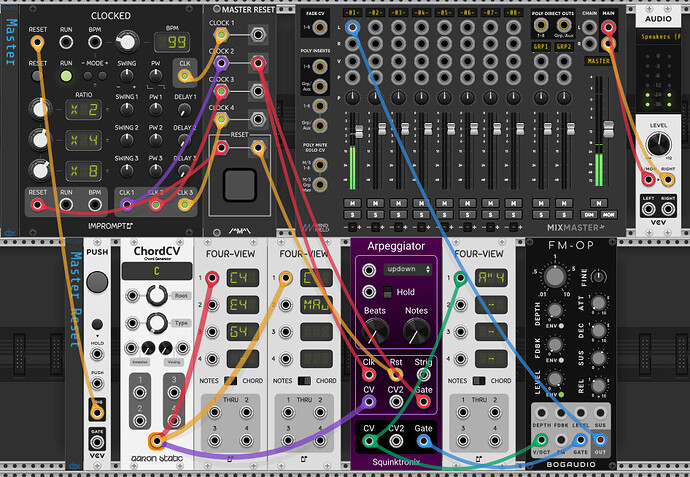690x477 pixels.
Task: Click the CLOCK 1 input jack on Master Reset
Action: pos(221,34)
